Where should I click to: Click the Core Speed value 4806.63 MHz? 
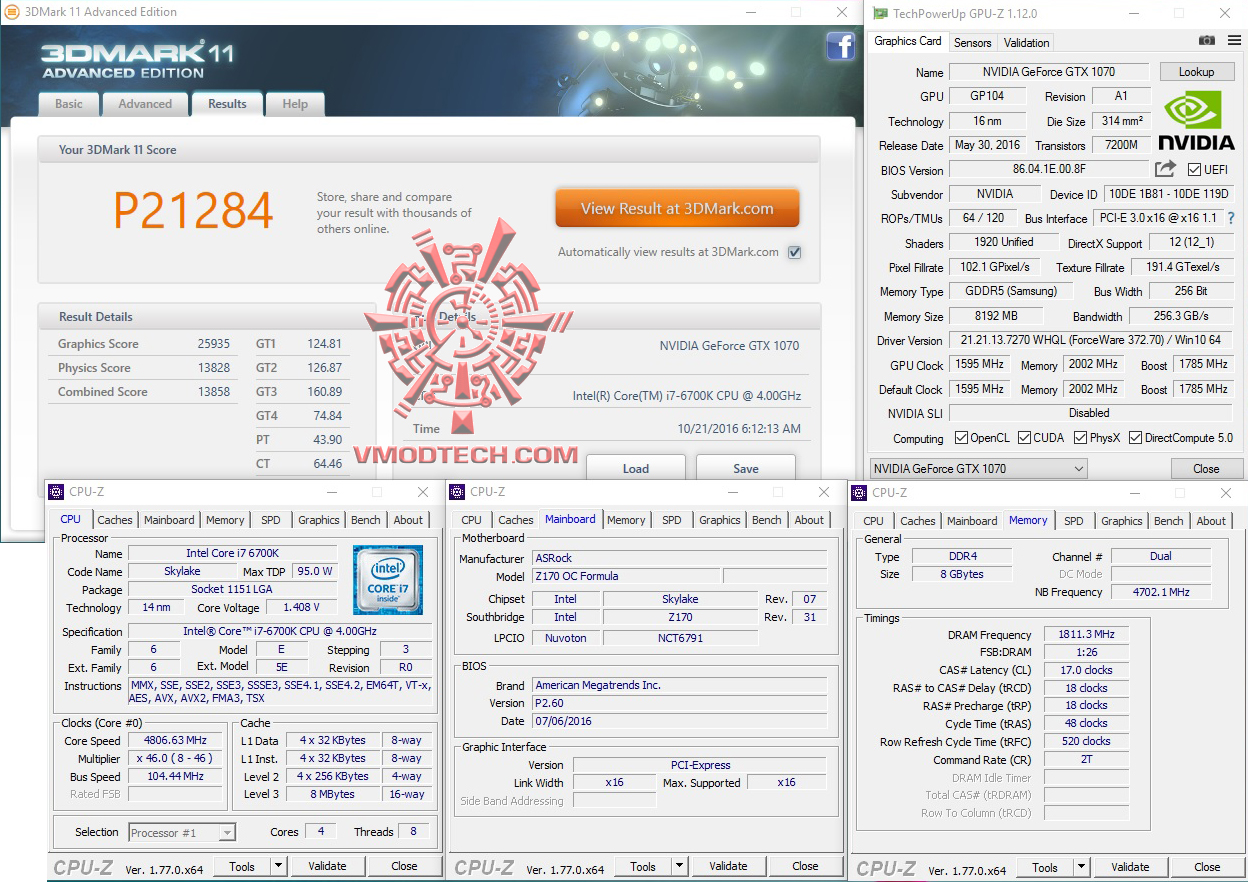(x=175, y=741)
